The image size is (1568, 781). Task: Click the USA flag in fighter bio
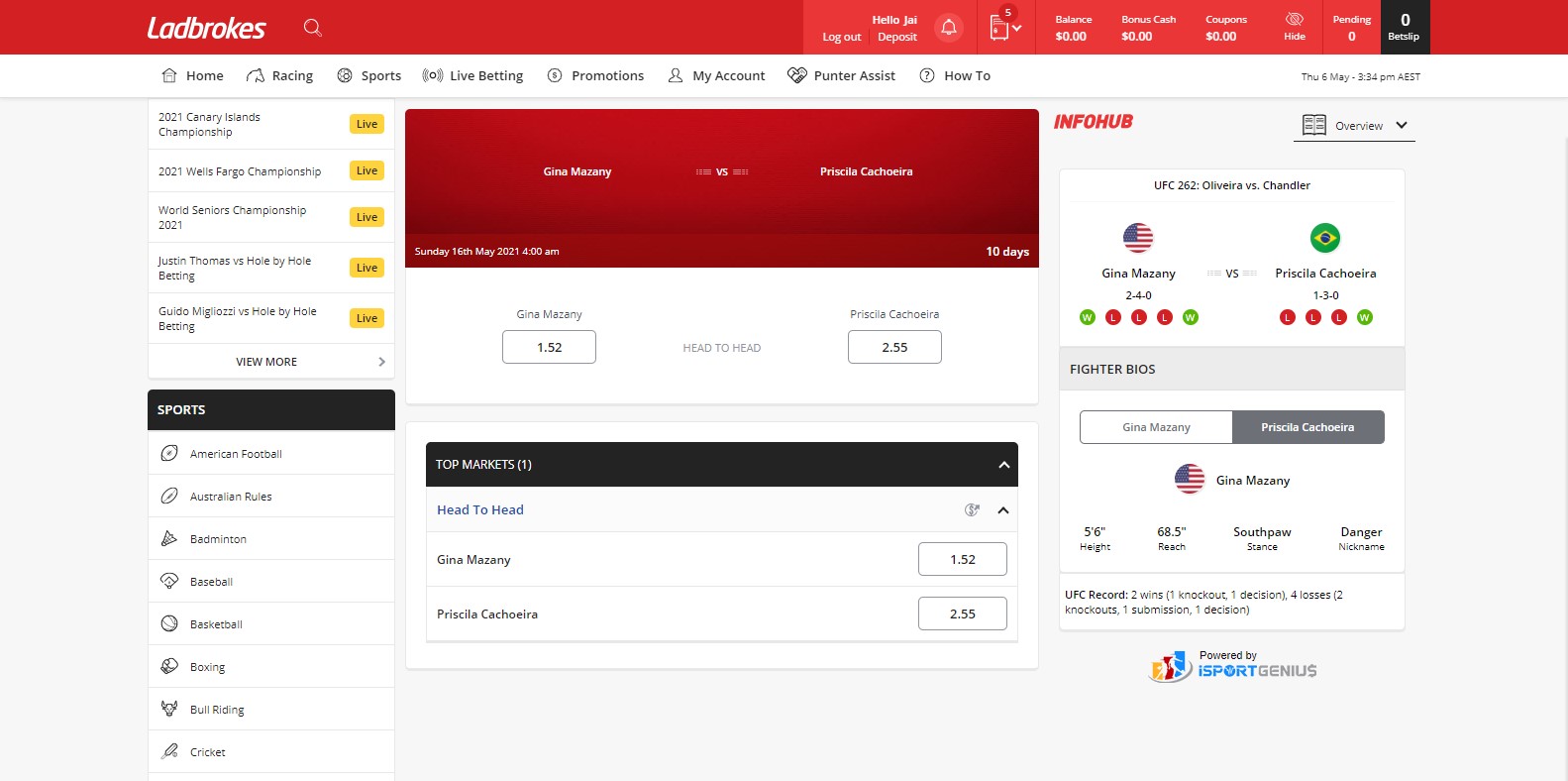[1190, 479]
